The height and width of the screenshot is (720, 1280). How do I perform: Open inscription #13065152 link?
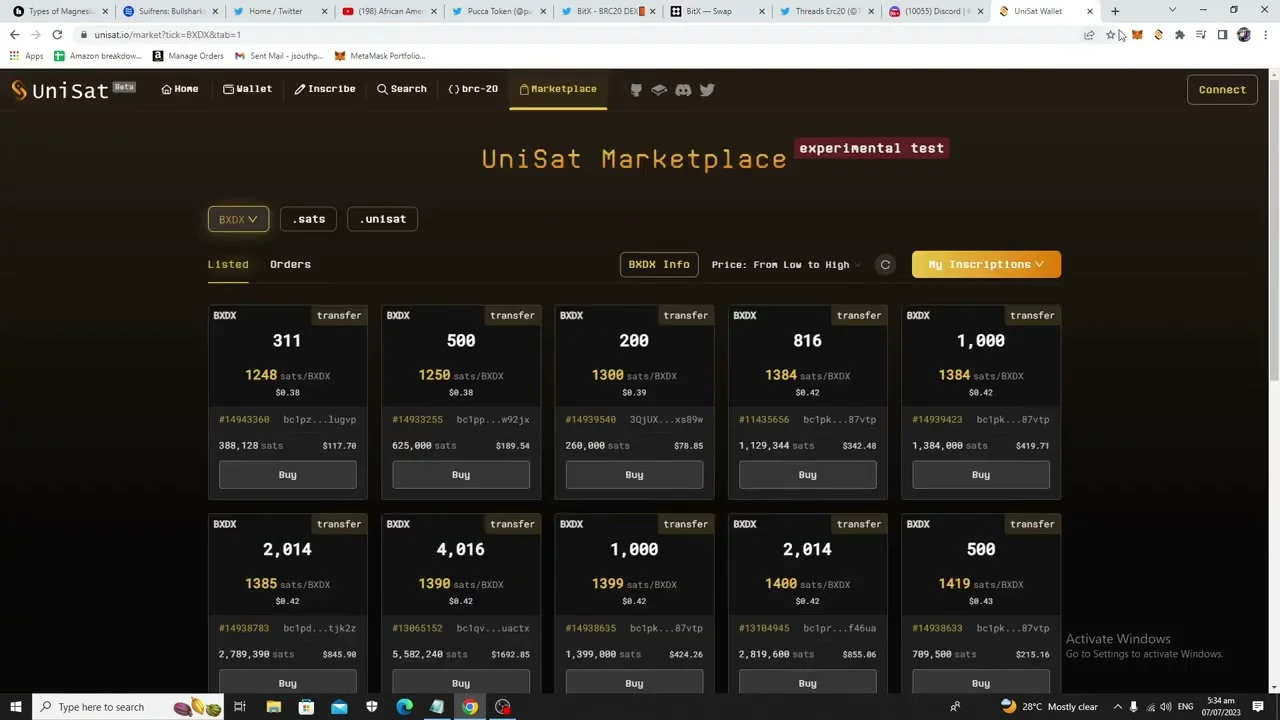[x=417, y=628]
